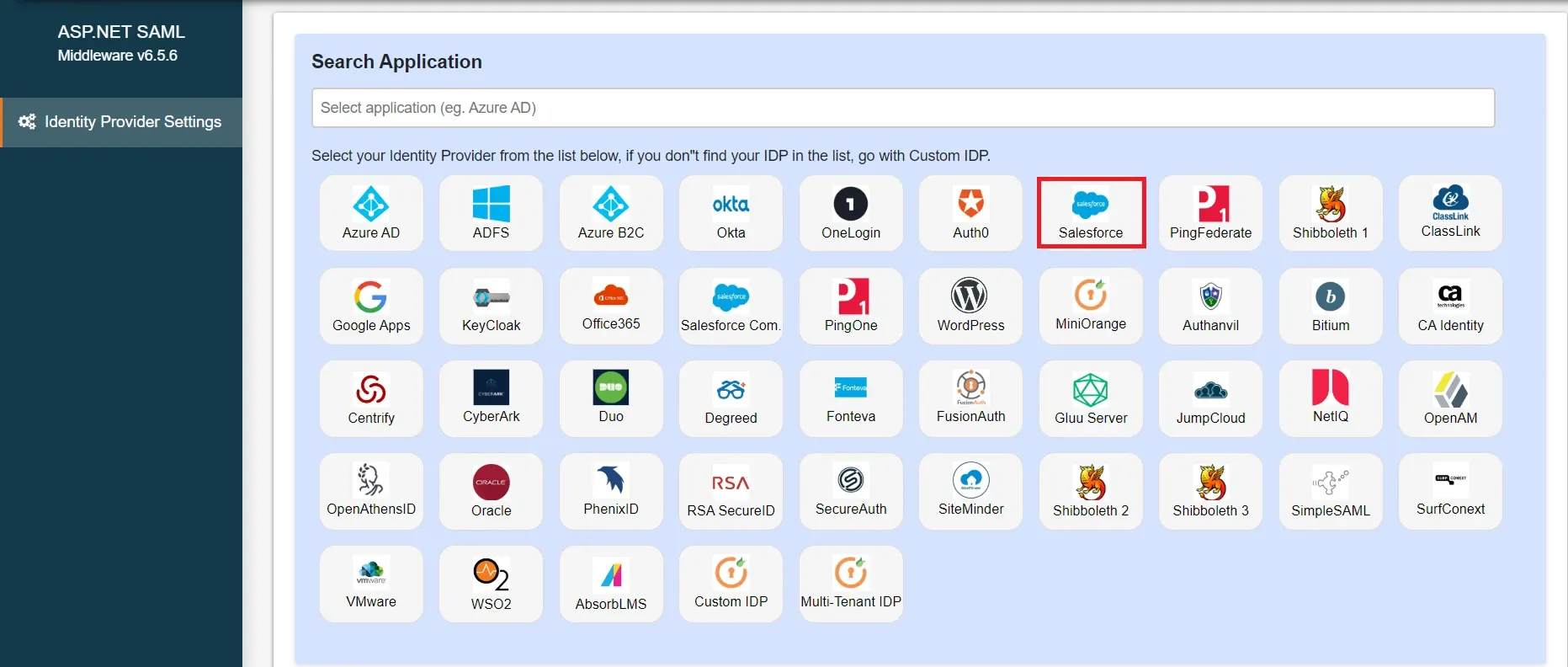The image size is (1568, 667).
Task: Open Identity Provider Settings in sidebar
Action: pyautogui.click(x=121, y=122)
